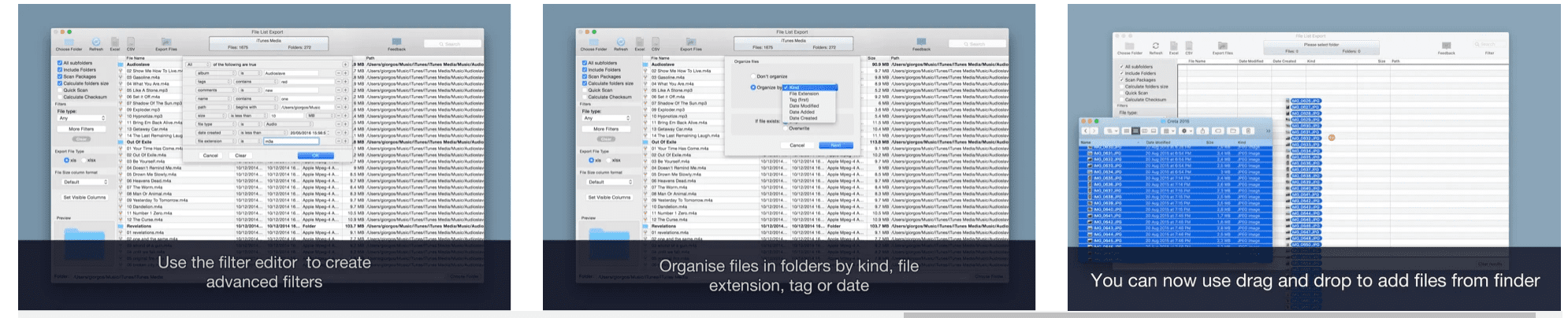Open File type dropdown in first screenshot sidebar
This screenshot has width=1568, height=318.
[81, 118]
